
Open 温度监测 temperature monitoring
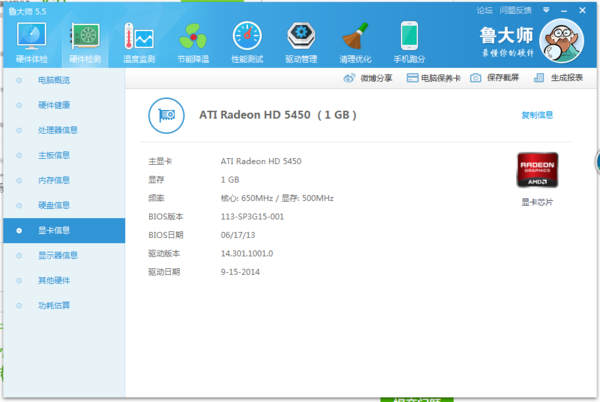point(139,42)
